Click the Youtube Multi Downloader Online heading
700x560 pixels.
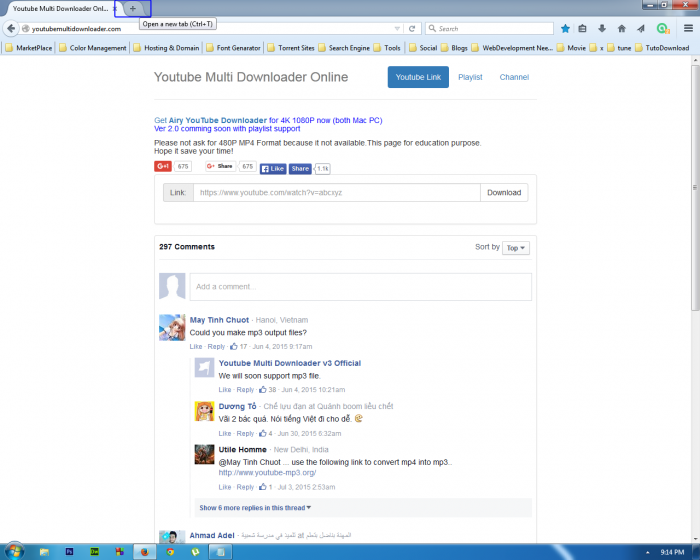251,77
